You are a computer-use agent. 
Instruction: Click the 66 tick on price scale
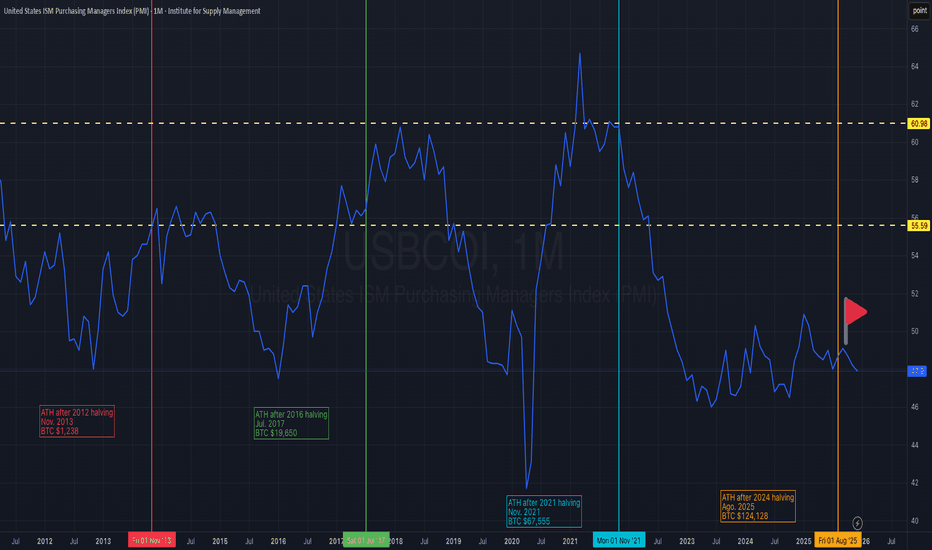pos(914,28)
